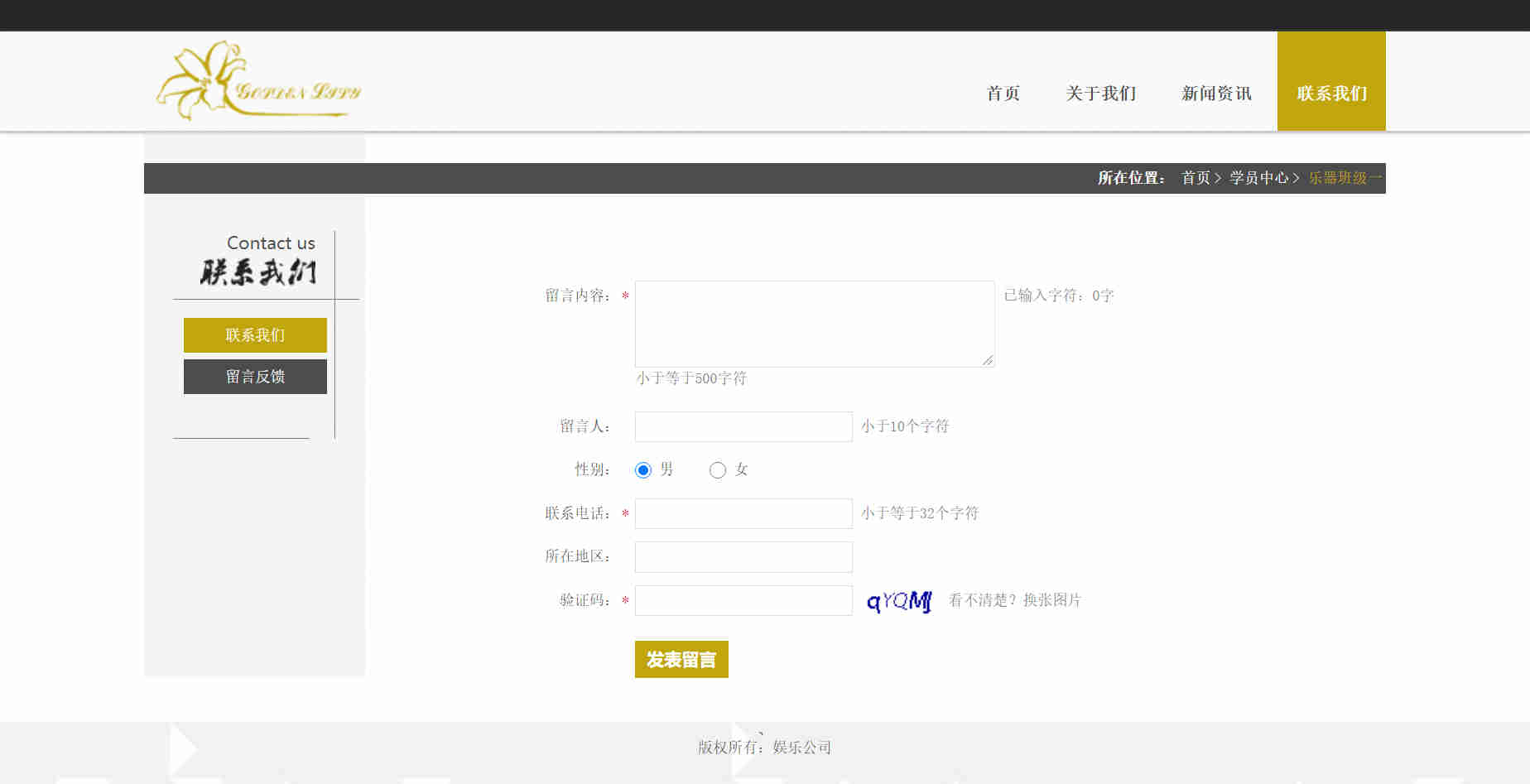1530x784 pixels.
Task: Click the 所在地区 region input field
Action: click(743, 557)
